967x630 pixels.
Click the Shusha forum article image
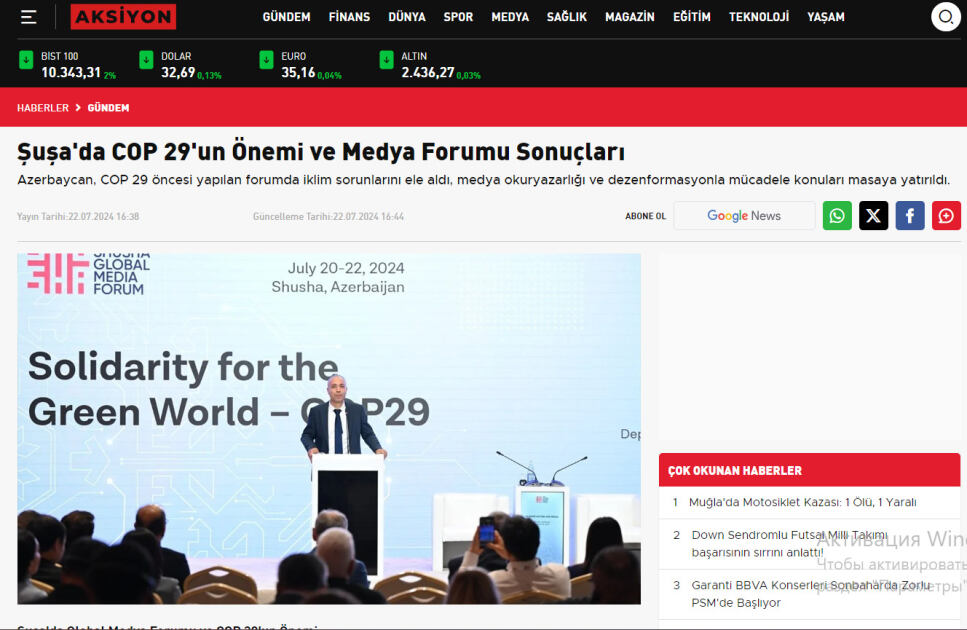click(328, 428)
